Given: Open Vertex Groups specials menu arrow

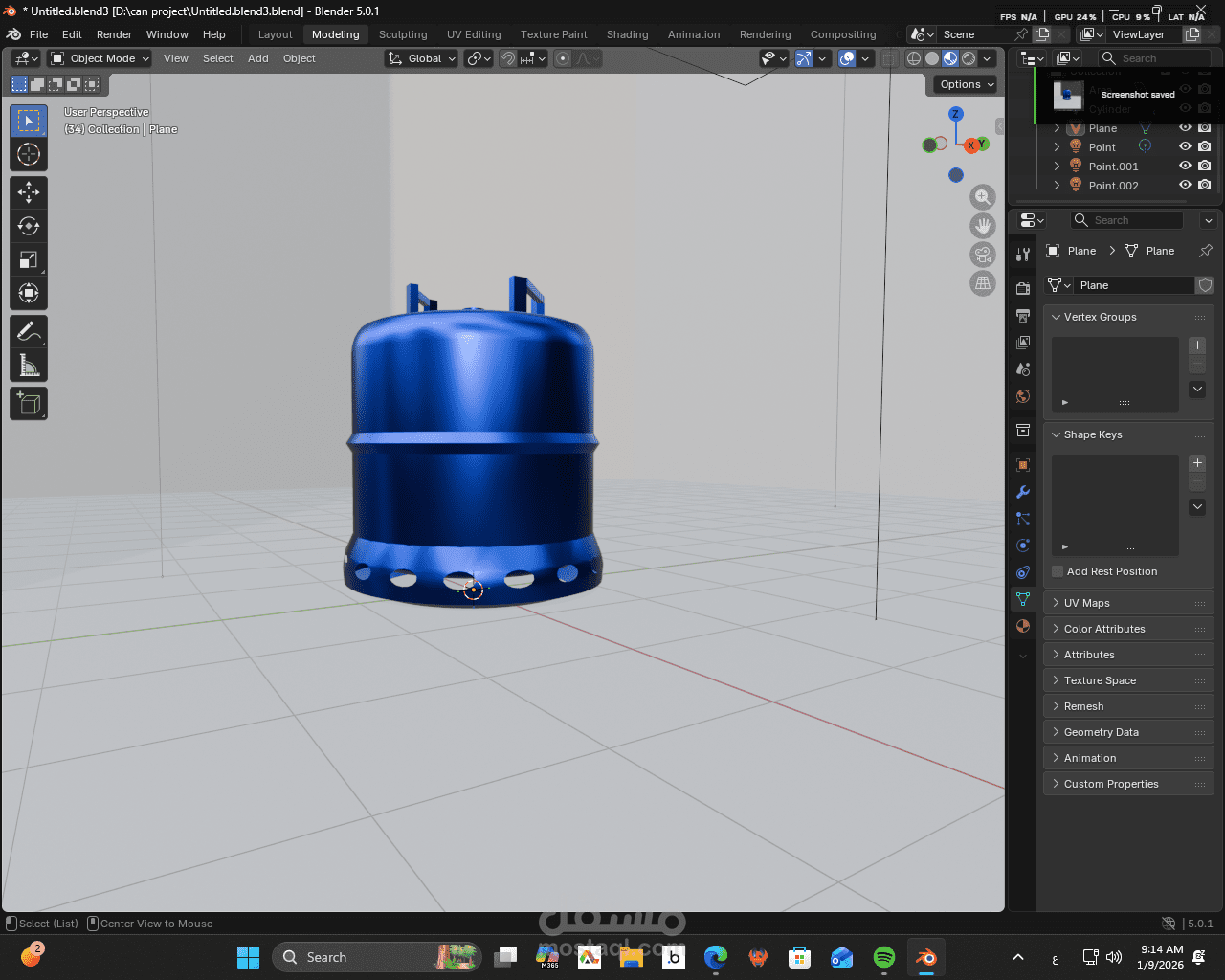Looking at the screenshot, I should tap(1197, 390).
